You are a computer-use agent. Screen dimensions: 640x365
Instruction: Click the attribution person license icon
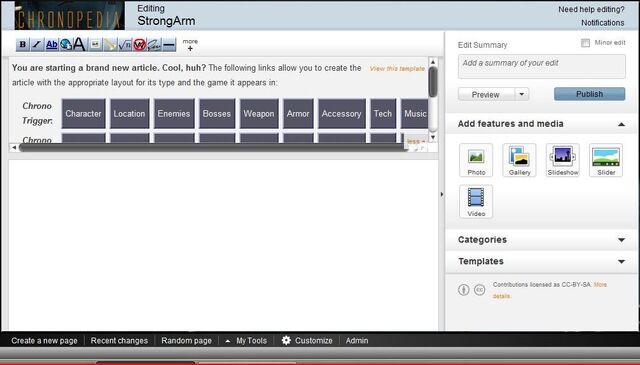[x=464, y=290]
